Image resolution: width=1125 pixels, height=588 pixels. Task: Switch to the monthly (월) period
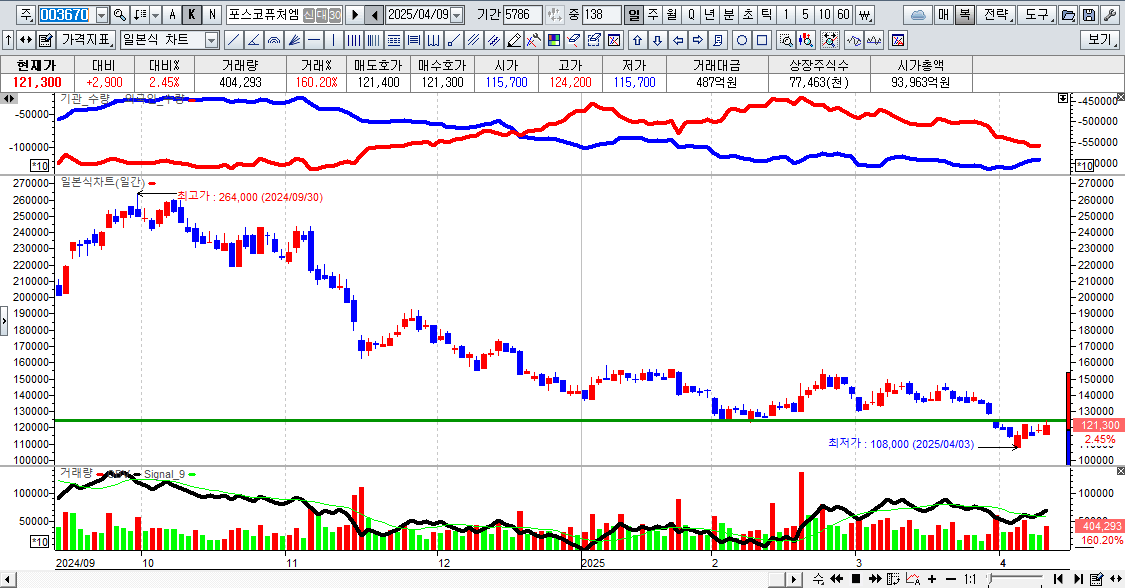pyautogui.click(x=672, y=14)
